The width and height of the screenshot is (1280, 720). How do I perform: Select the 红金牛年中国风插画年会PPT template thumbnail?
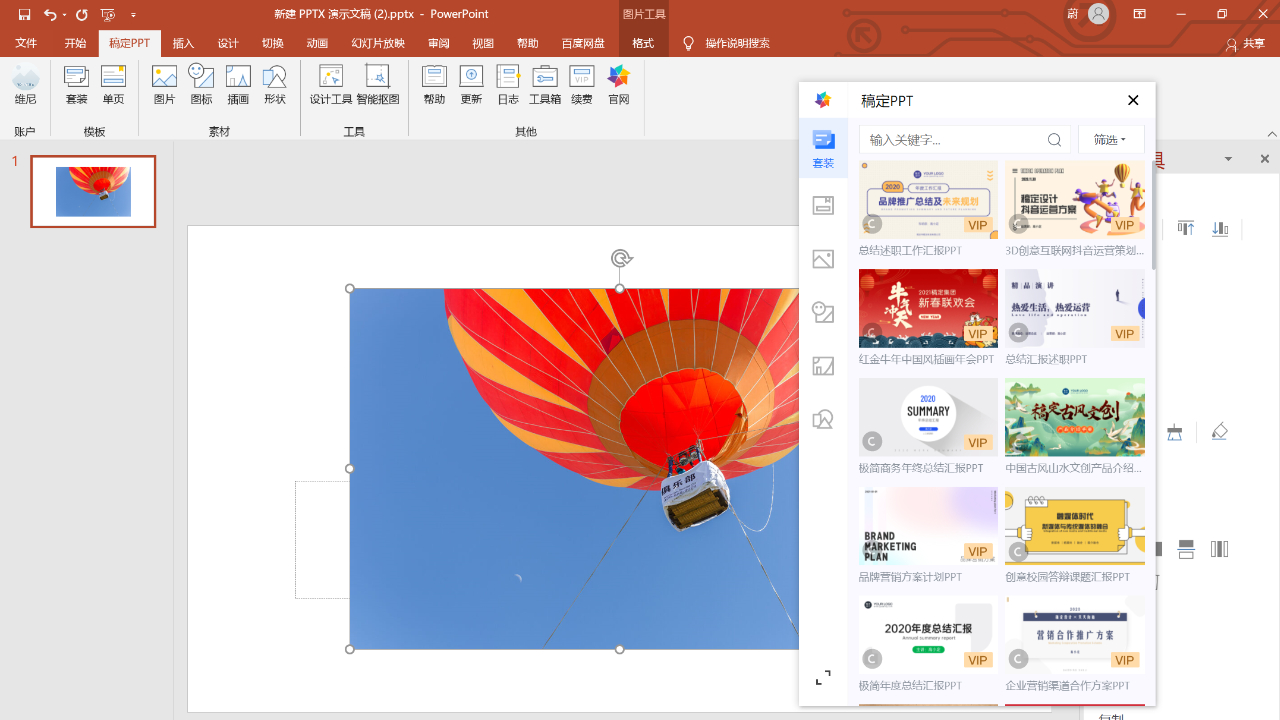928,308
